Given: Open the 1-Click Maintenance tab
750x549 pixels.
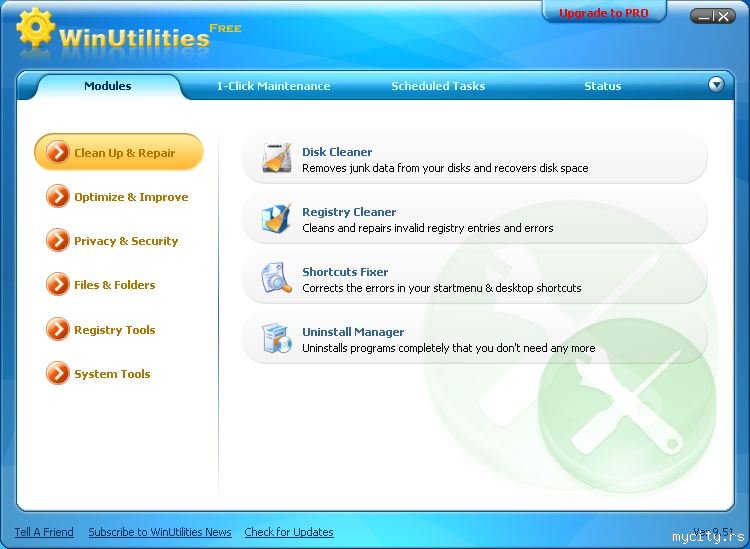Looking at the screenshot, I should [273, 86].
